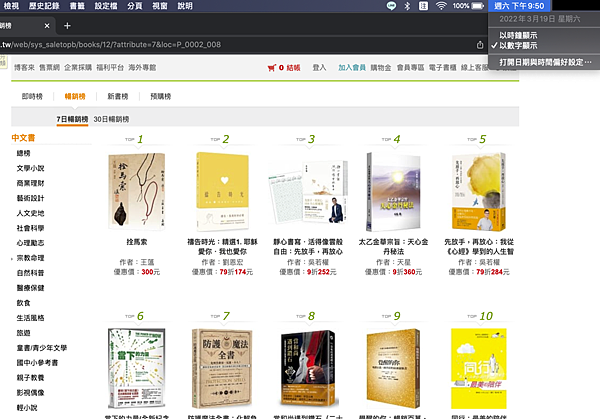600x419 pixels.
Task: Open the TOP 9 golden book cover
Action: click(x=393, y=368)
